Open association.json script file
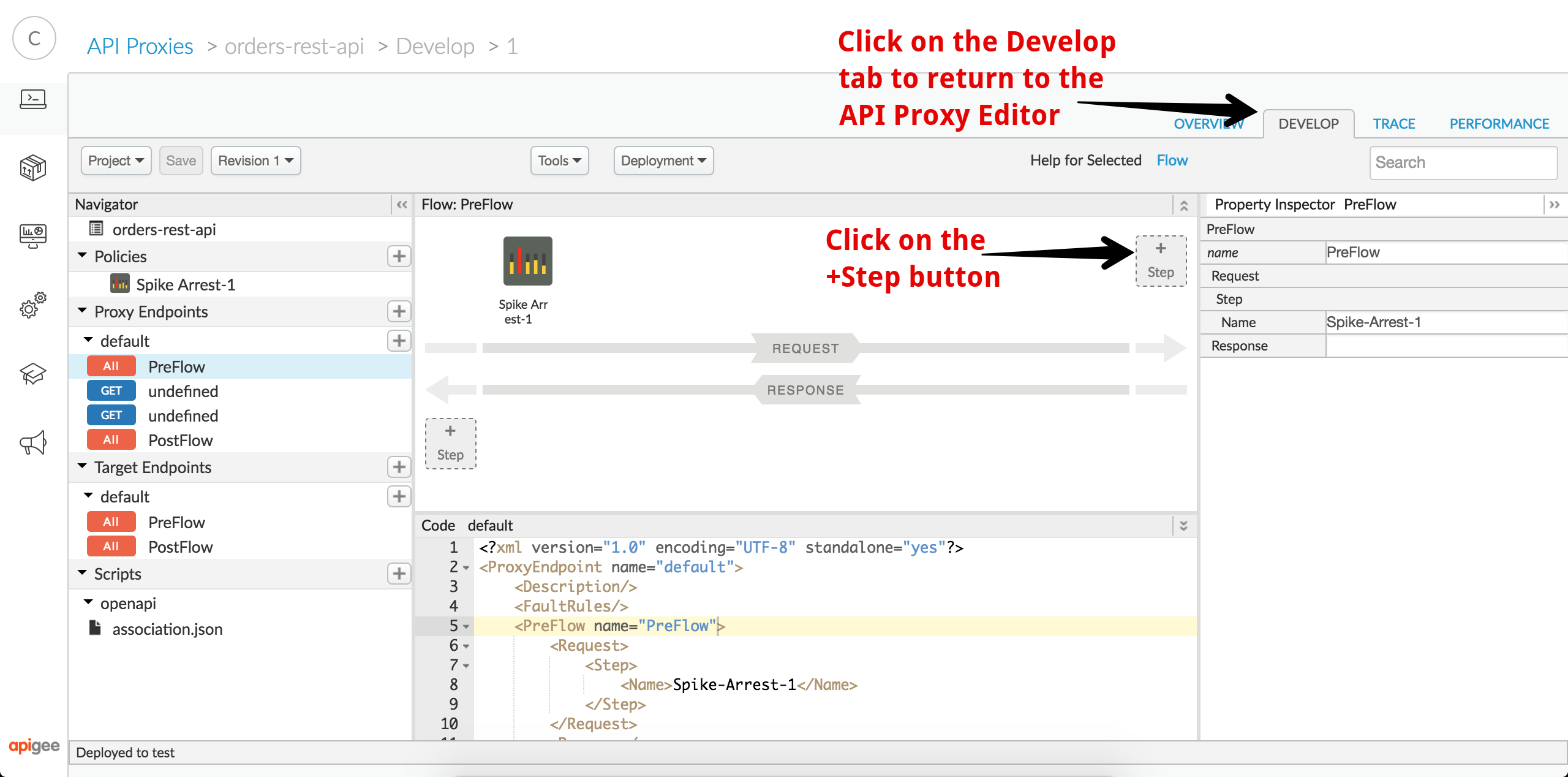This screenshot has height=777, width=1568. (x=167, y=629)
